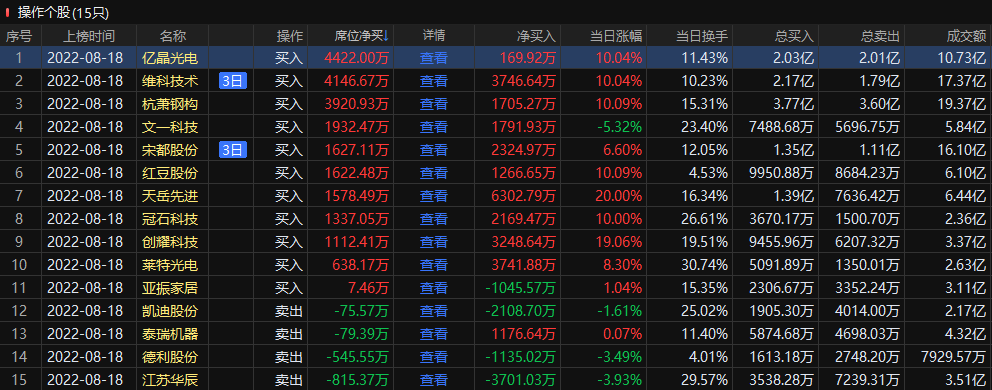The image size is (992, 390).
Task: Select stock name 江苏华辰
Action: coord(170,380)
